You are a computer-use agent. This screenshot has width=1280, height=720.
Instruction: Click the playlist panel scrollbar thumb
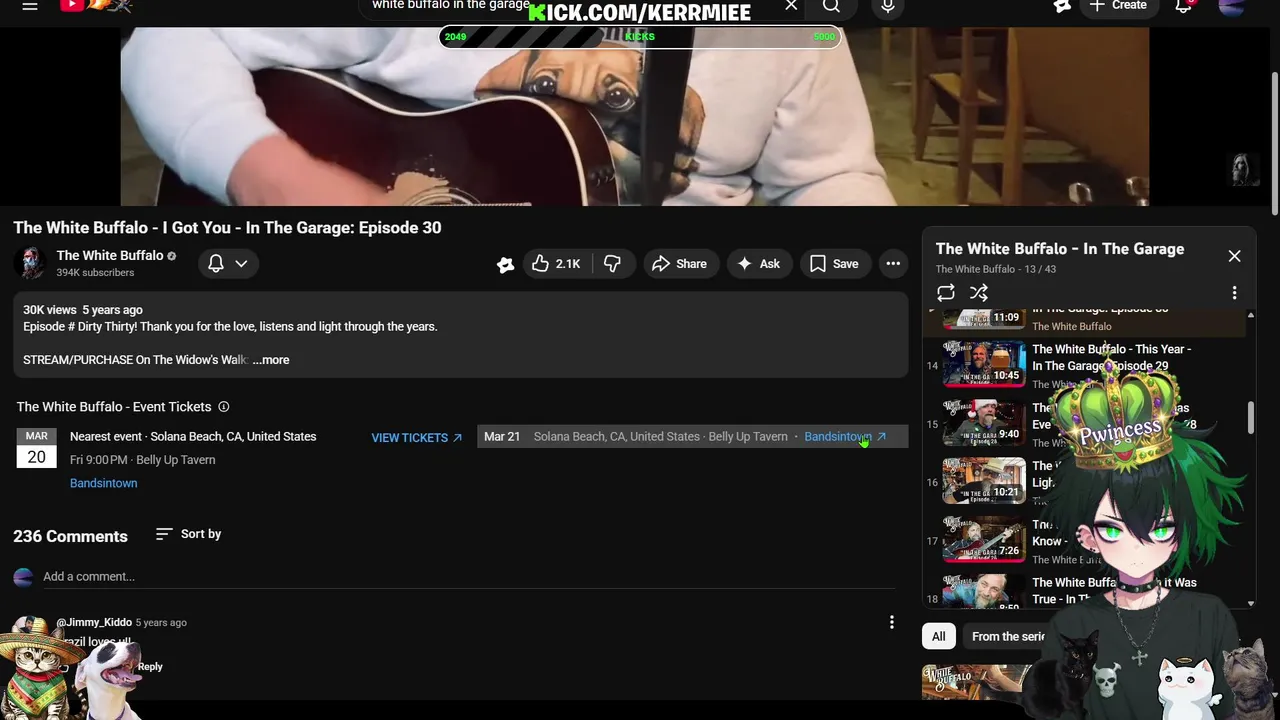click(x=1251, y=418)
